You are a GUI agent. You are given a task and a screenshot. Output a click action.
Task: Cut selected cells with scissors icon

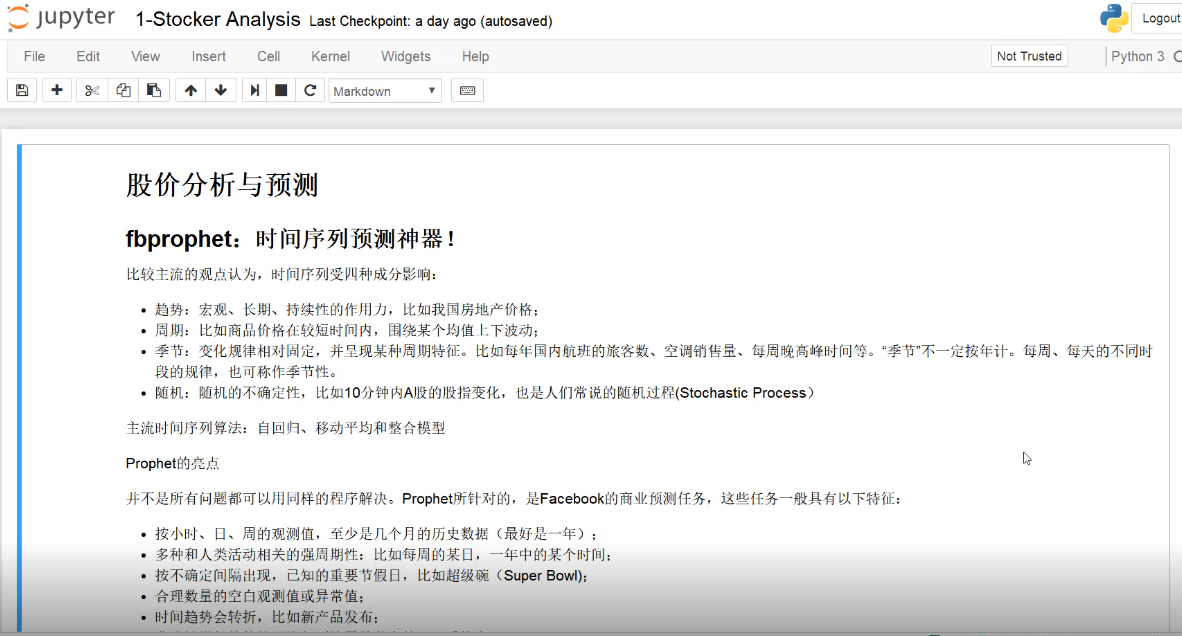[92, 91]
